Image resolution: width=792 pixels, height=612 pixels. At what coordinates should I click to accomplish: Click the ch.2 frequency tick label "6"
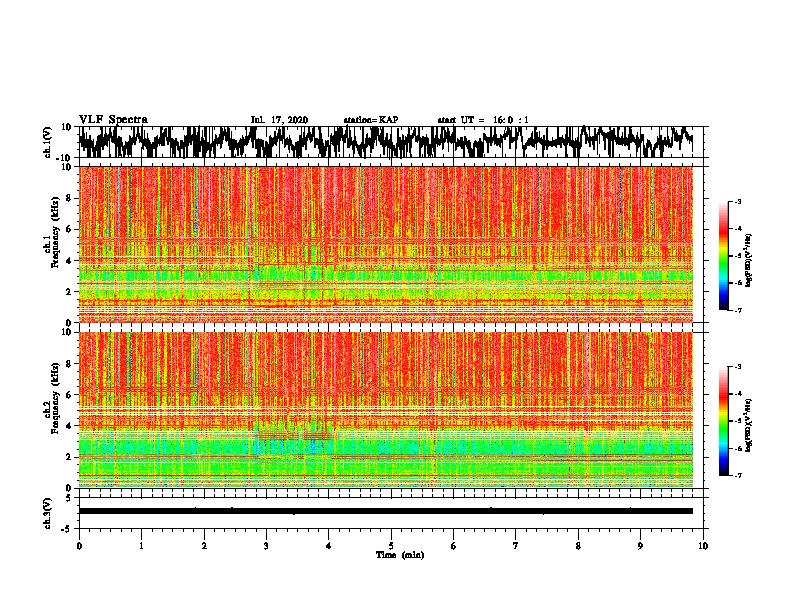69,395
